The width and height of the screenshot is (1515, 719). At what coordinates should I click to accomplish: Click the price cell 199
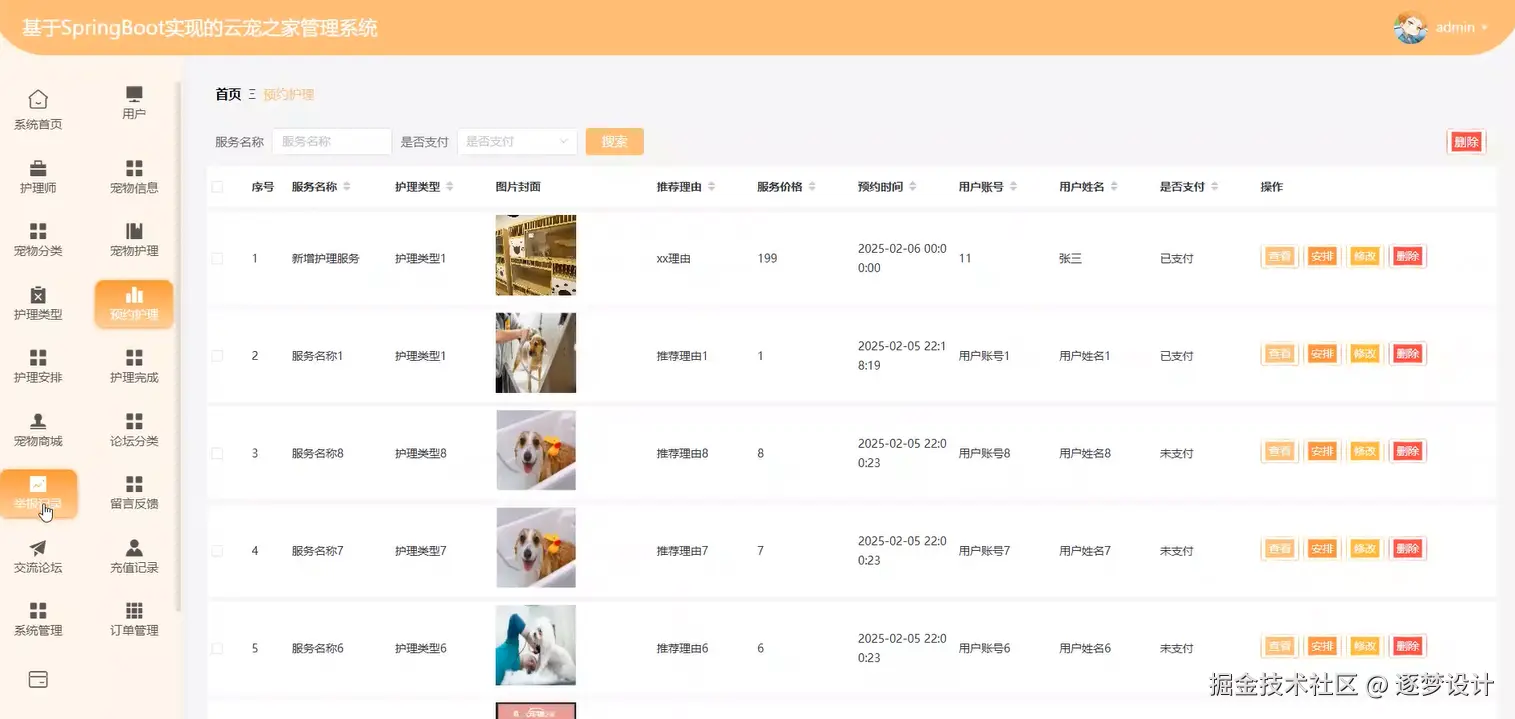[x=767, y=258]
